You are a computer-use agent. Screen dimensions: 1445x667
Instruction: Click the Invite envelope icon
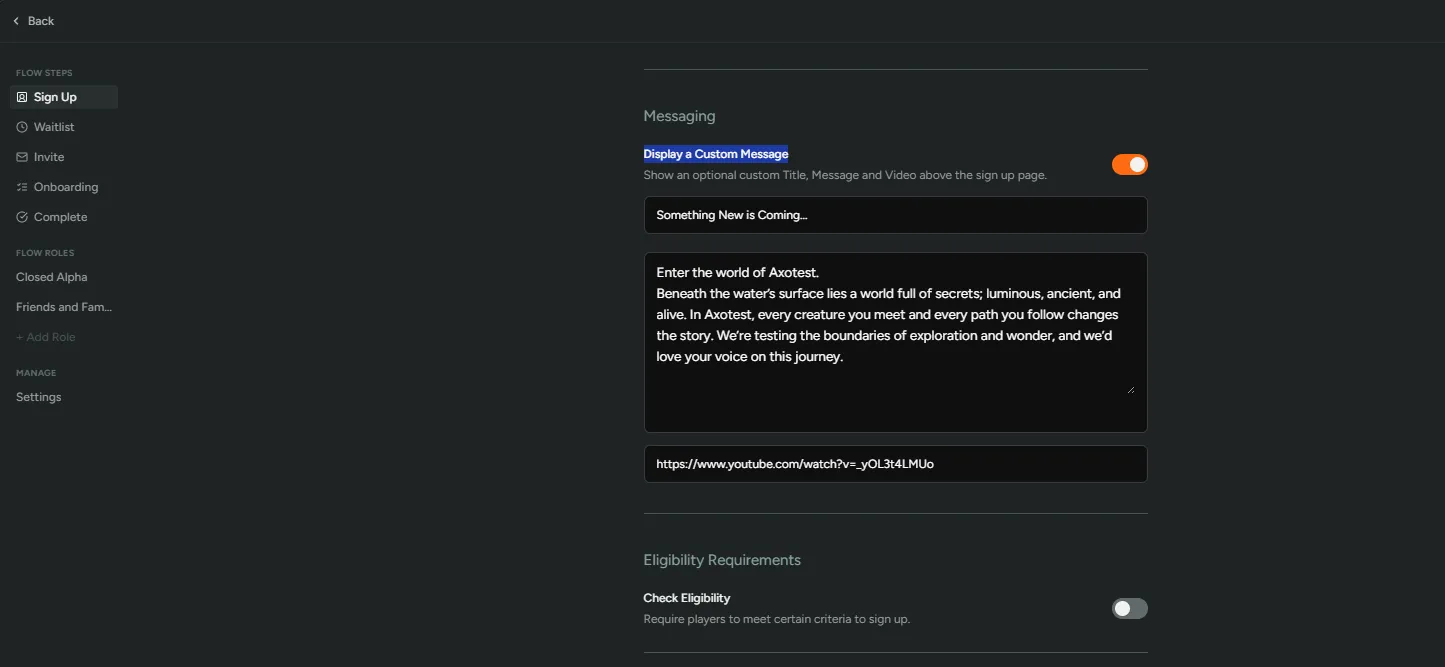[x=21, y=156]
